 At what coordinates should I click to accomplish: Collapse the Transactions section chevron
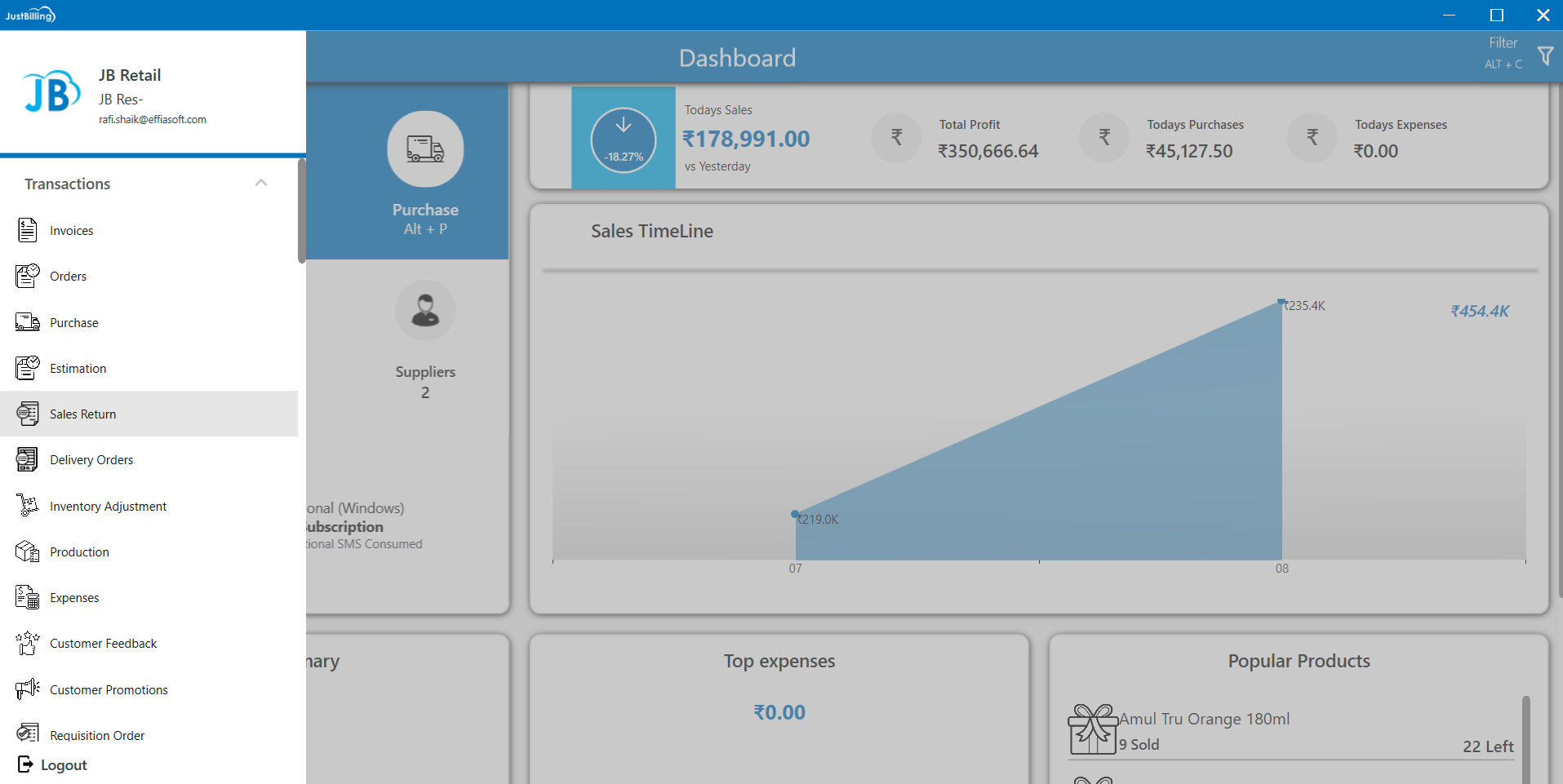[x=261, y=183]
